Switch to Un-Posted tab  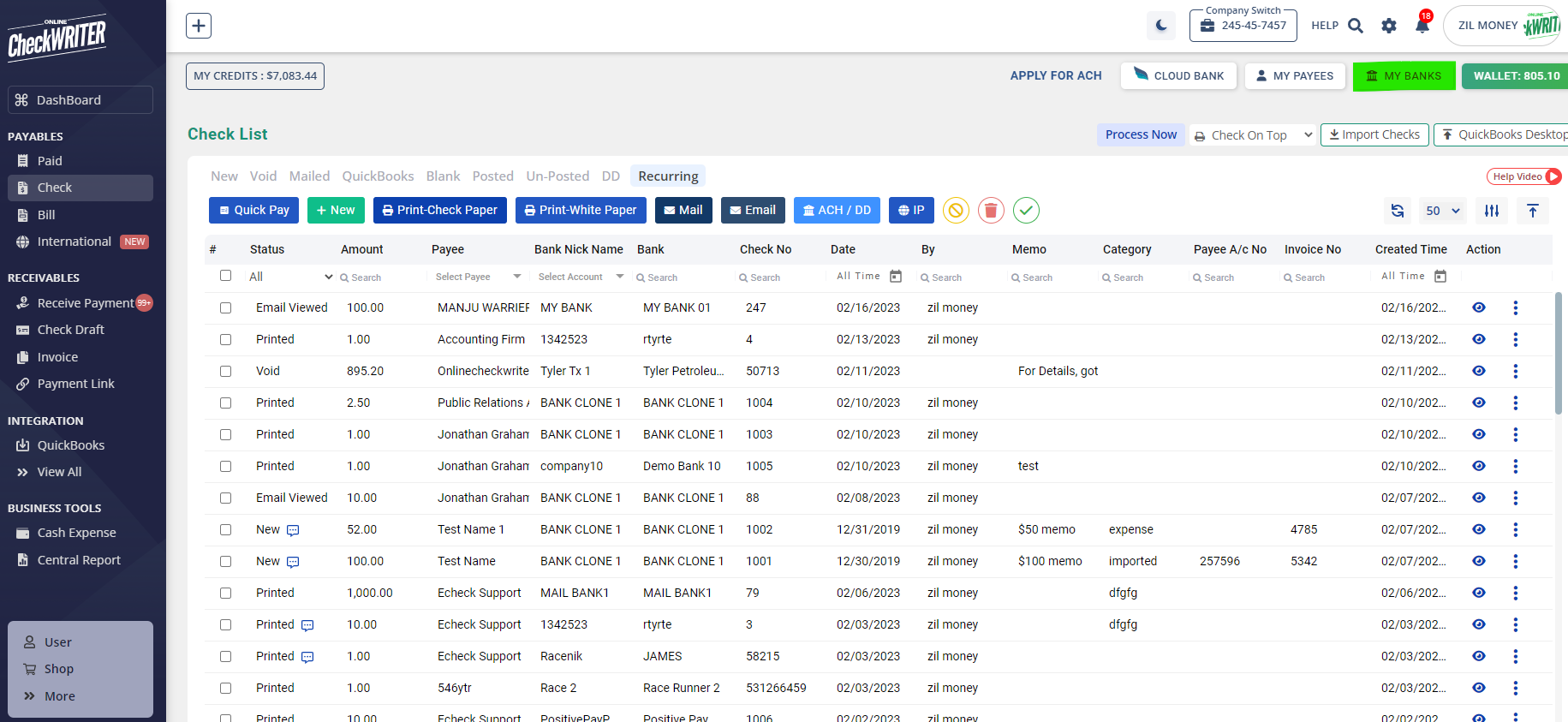557,176
